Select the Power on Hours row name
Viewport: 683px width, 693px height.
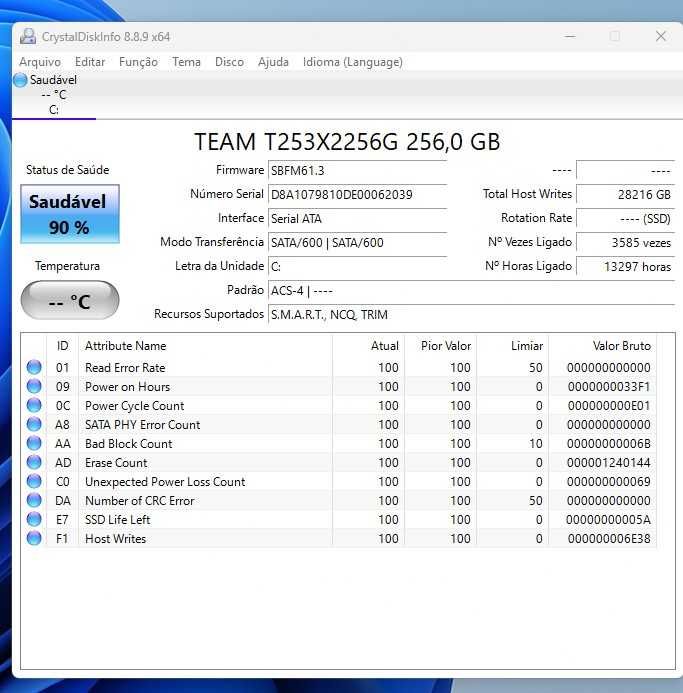click(127, 387)
